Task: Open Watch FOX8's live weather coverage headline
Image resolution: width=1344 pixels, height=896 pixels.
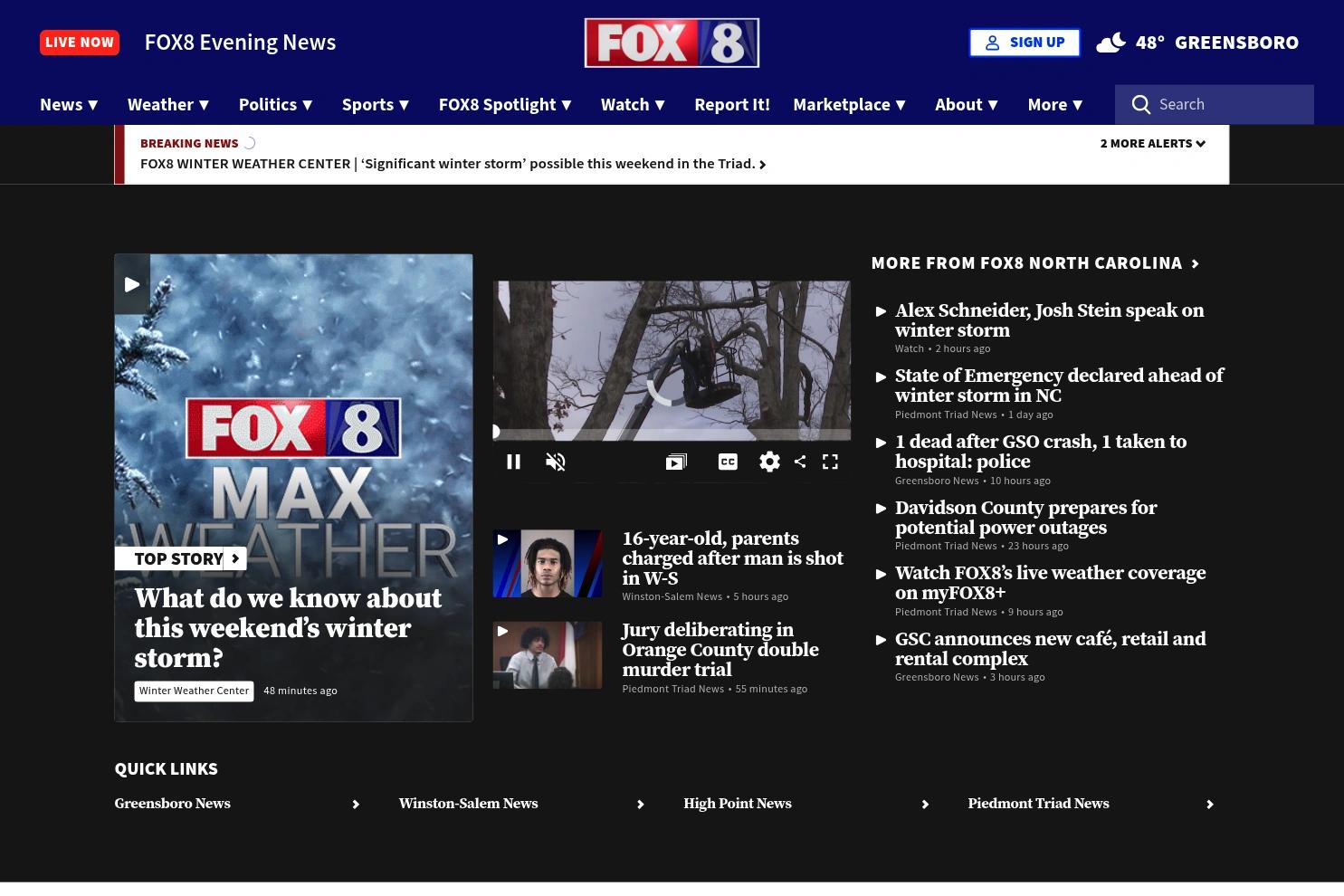Action: click(1051, 583)
